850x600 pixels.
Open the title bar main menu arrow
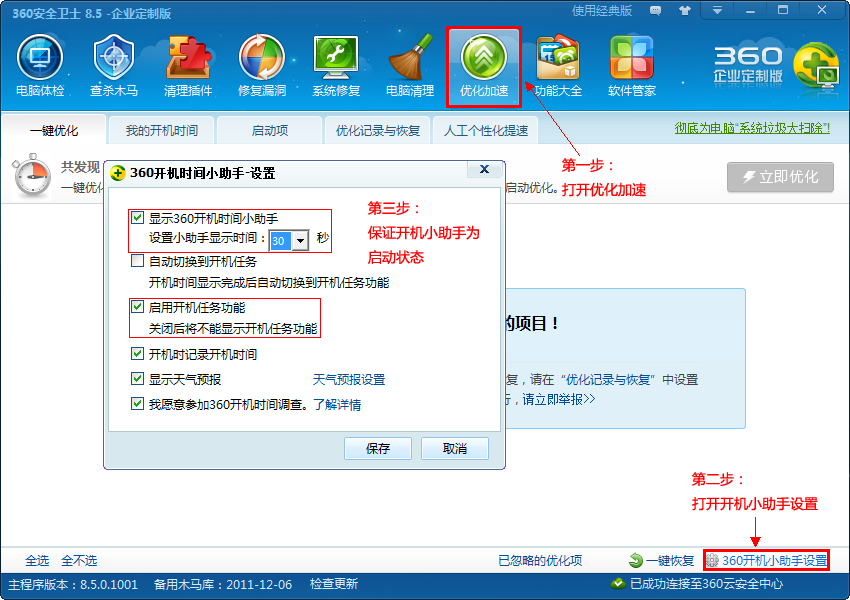(x=717, y=10)
